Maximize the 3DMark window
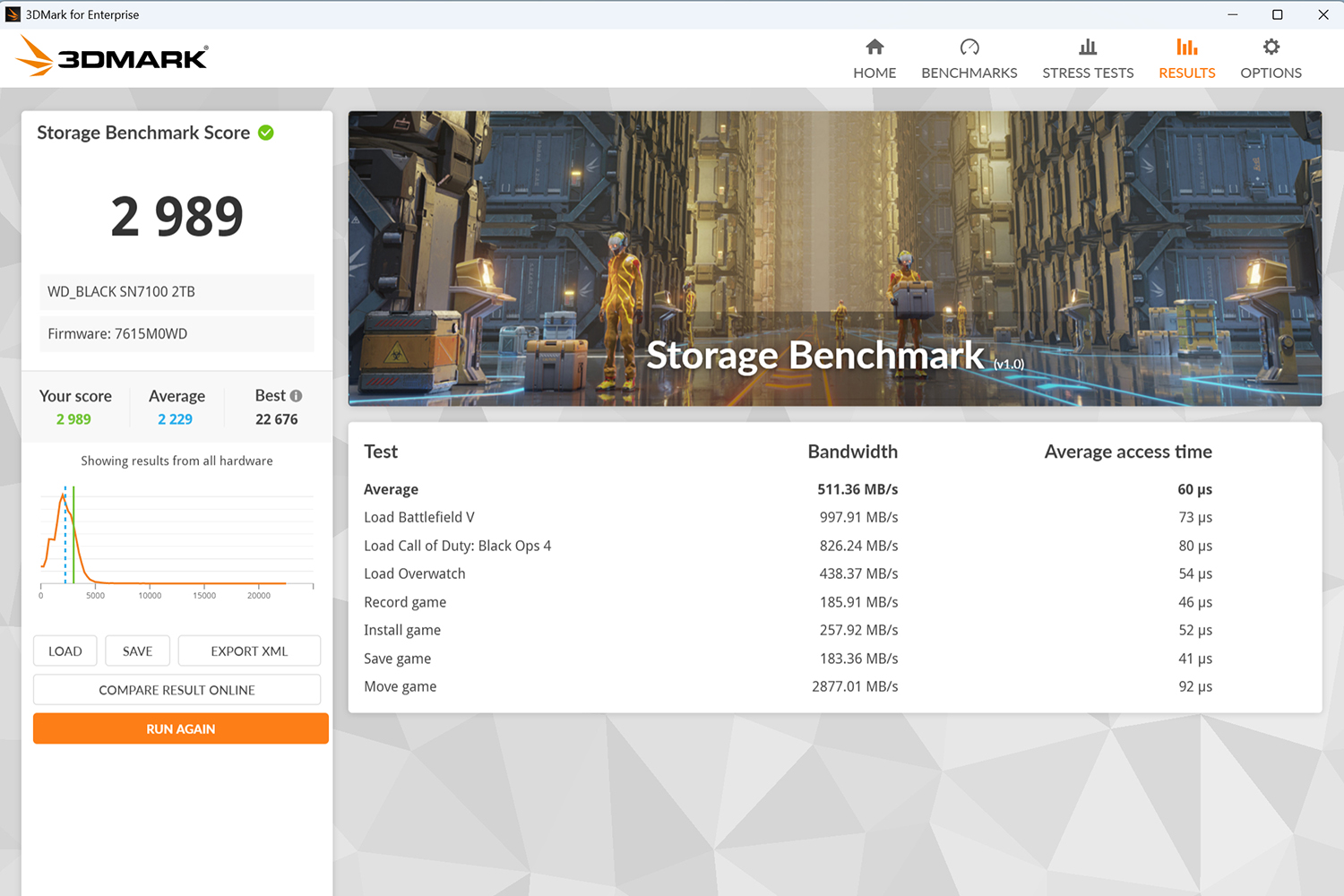This screenshot has width=1344, height=896. (1277, 14)
